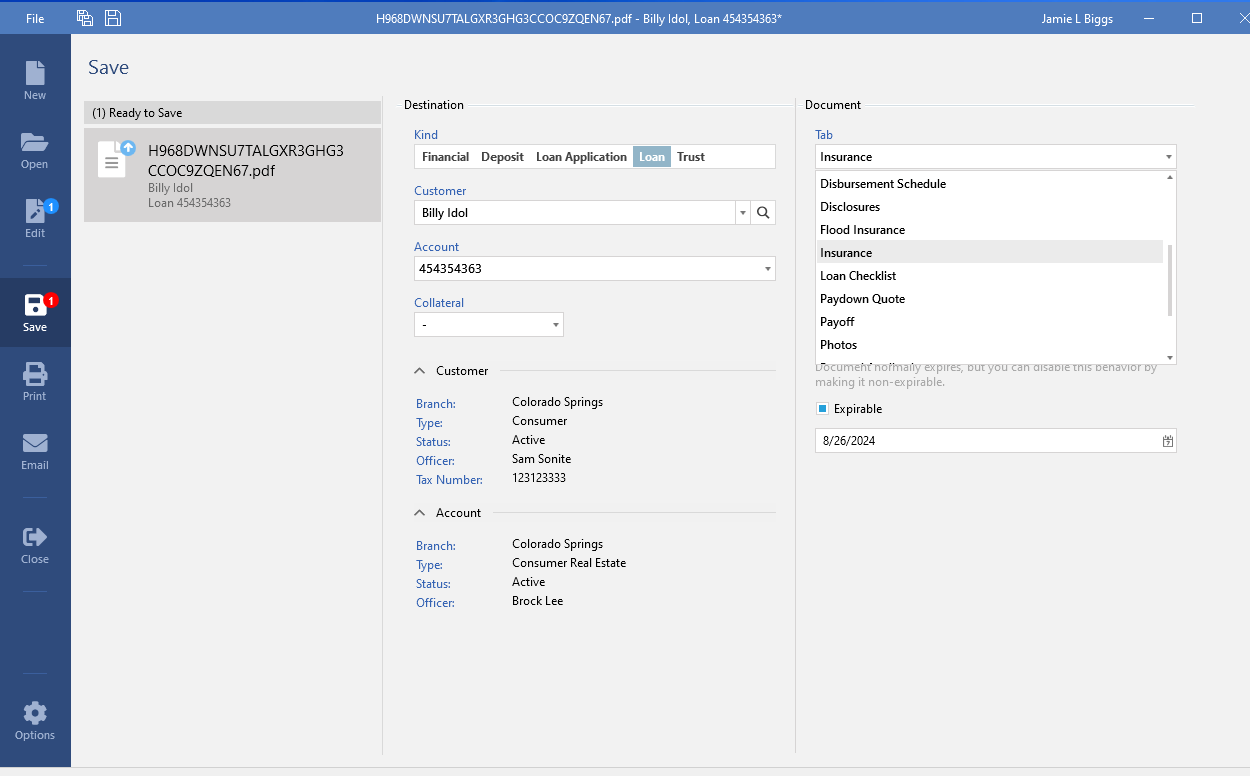The image size is (1250, 776).
Task: Collapse the Customer details section
Action: (420, 371)
